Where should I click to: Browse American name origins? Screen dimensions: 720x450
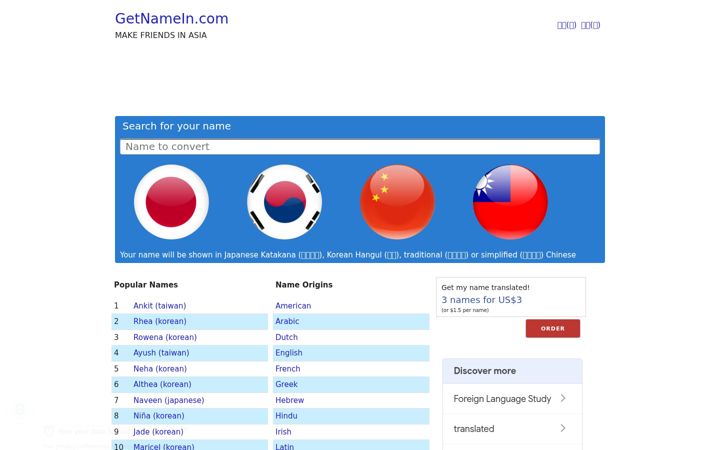coord(293,305)
